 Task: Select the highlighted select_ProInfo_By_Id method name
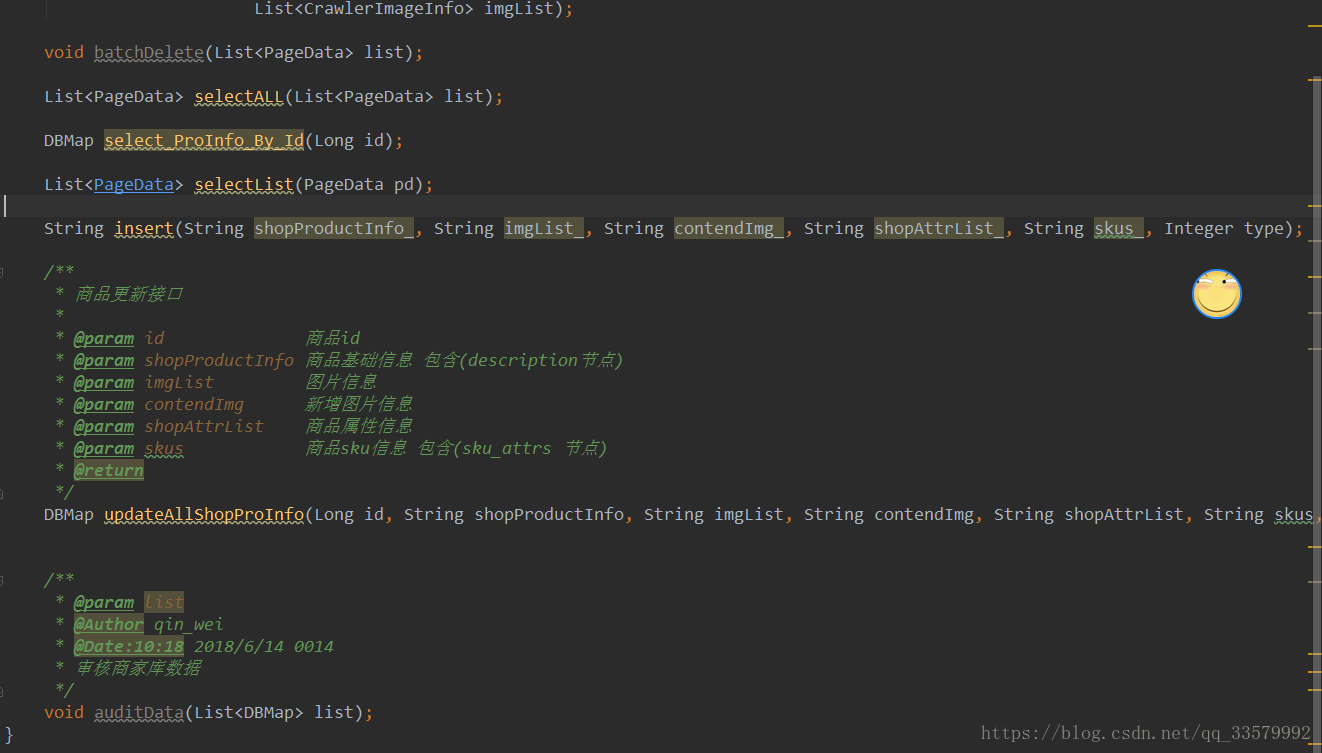pos(204,140)
